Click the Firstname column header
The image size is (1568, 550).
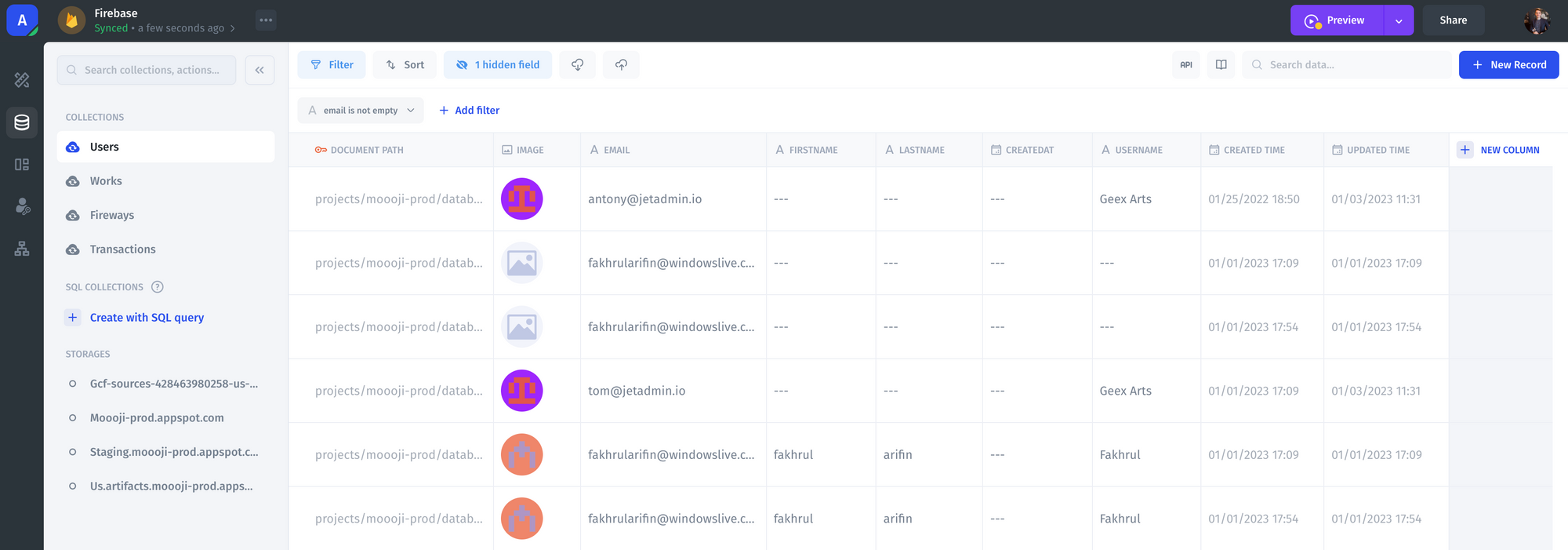tap(821, 150)
